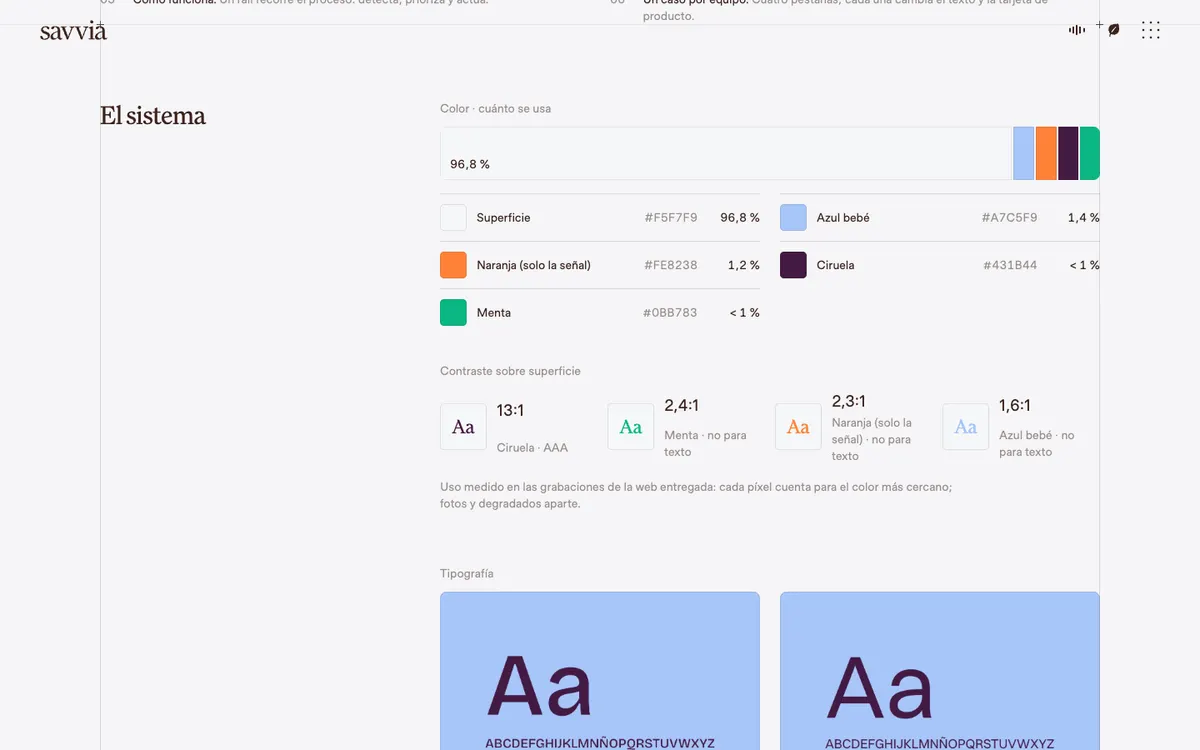Click the hex code #A7C5F9
Viewport: 1200px width, 750px height.
click(1010, 218)
